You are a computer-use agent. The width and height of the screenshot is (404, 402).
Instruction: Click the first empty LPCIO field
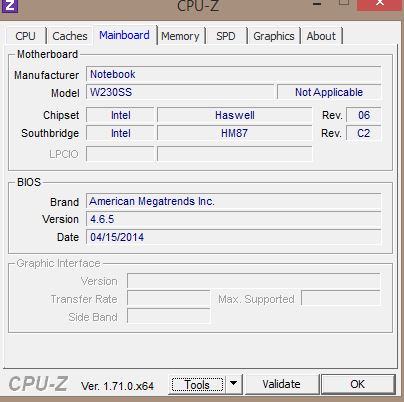120,154
